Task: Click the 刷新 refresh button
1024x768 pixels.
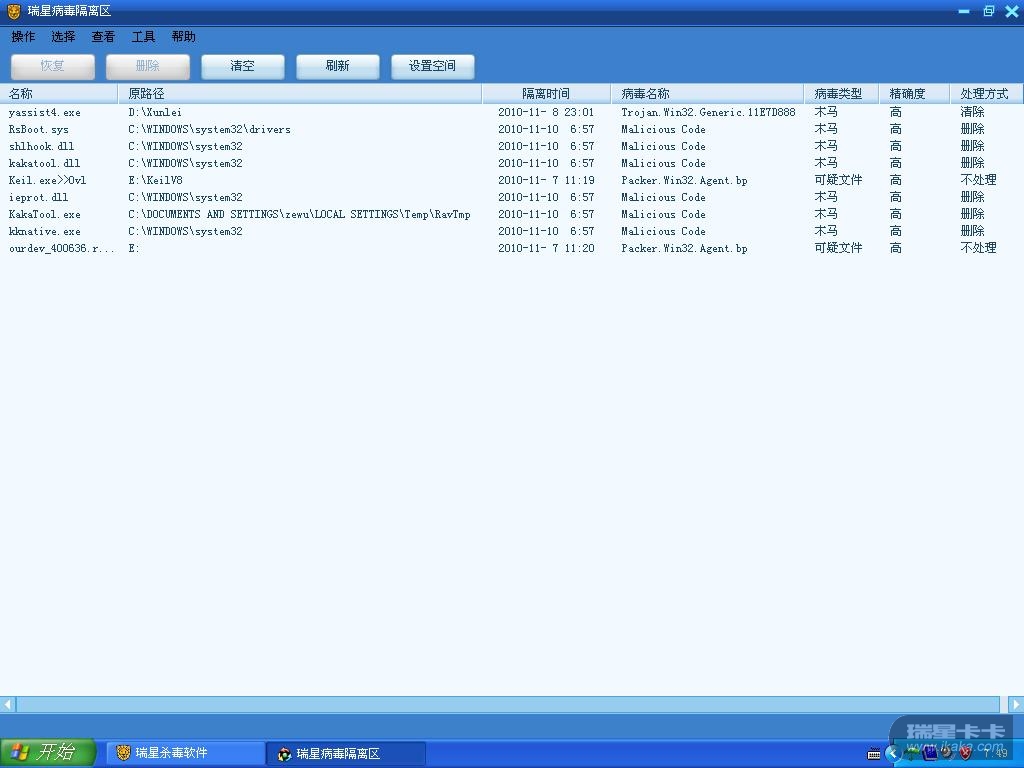Action: [x=338, y=66]
